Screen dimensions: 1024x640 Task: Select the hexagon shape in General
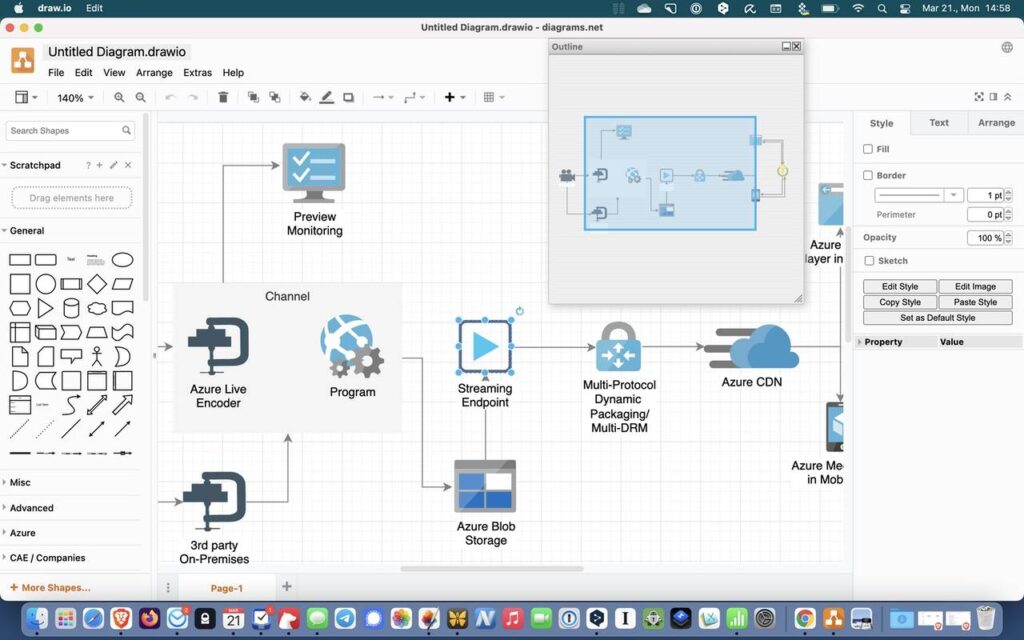(x=20, y=308)
